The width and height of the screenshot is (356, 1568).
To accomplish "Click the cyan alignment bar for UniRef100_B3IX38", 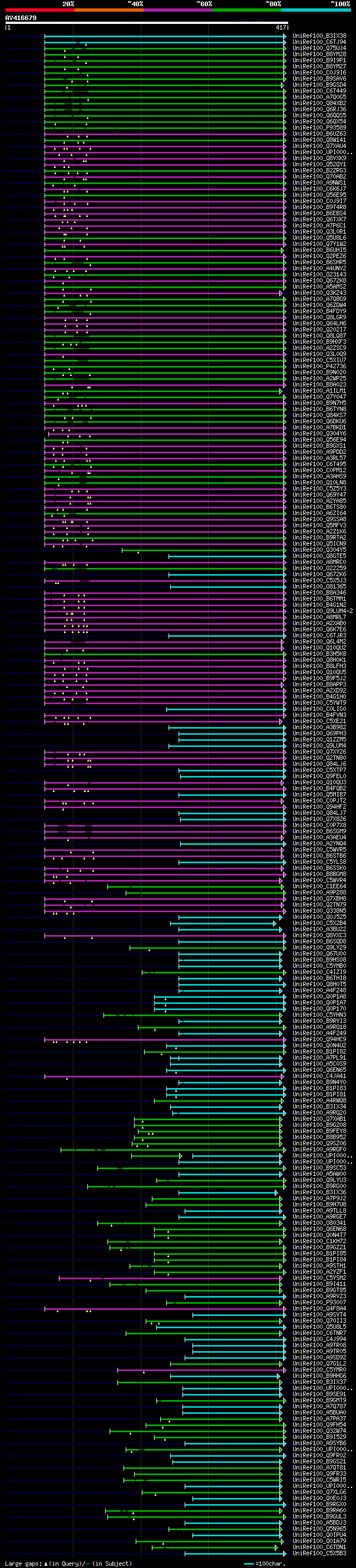I will tap(165, 36).
